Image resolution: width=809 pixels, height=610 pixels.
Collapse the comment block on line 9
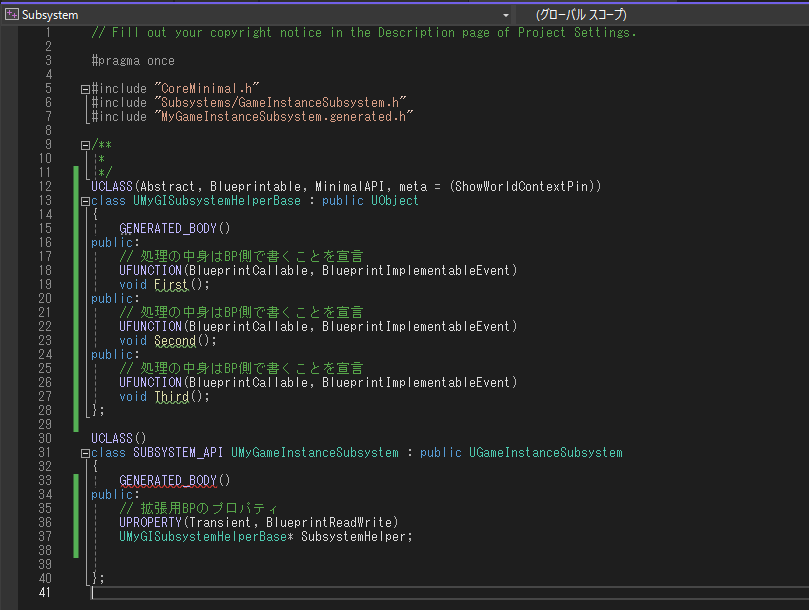click(x=85, y=146)
